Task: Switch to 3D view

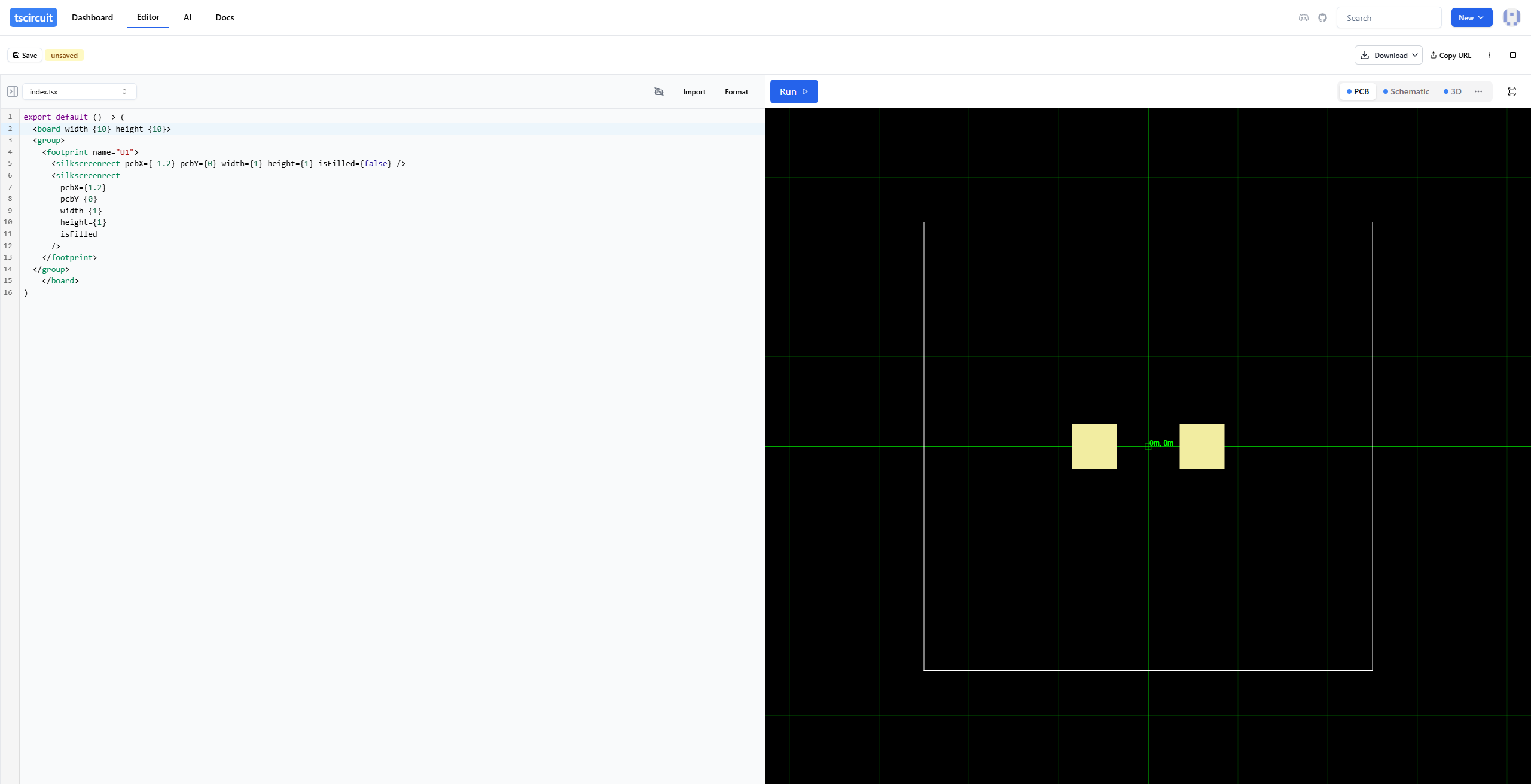Action: 1452,91
